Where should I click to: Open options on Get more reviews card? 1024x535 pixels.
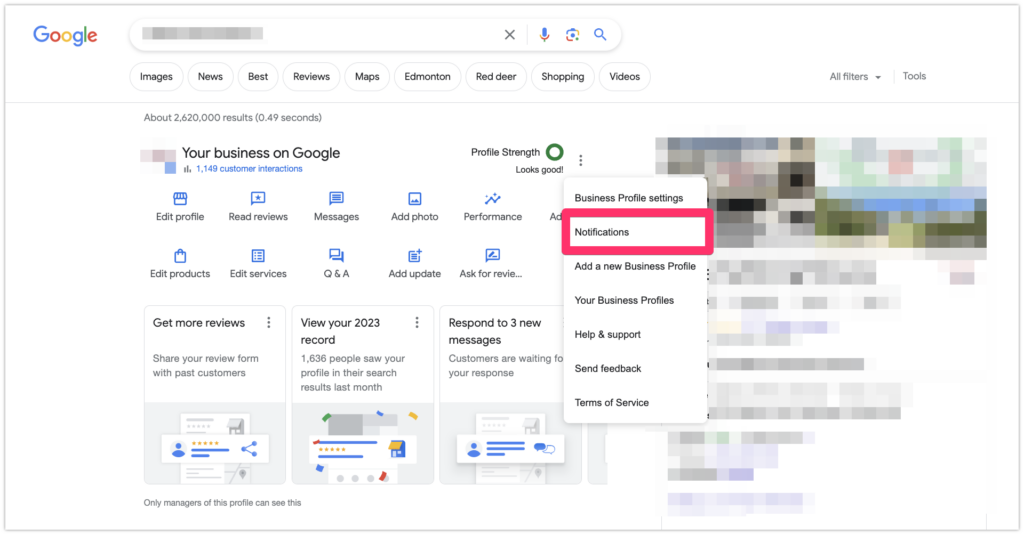(x=268, y=323)
